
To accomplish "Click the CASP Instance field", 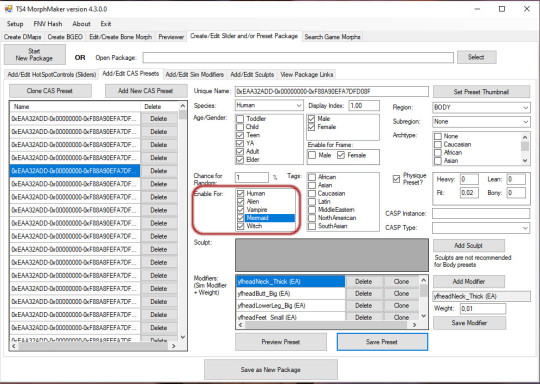I will (x=481, y=214).
